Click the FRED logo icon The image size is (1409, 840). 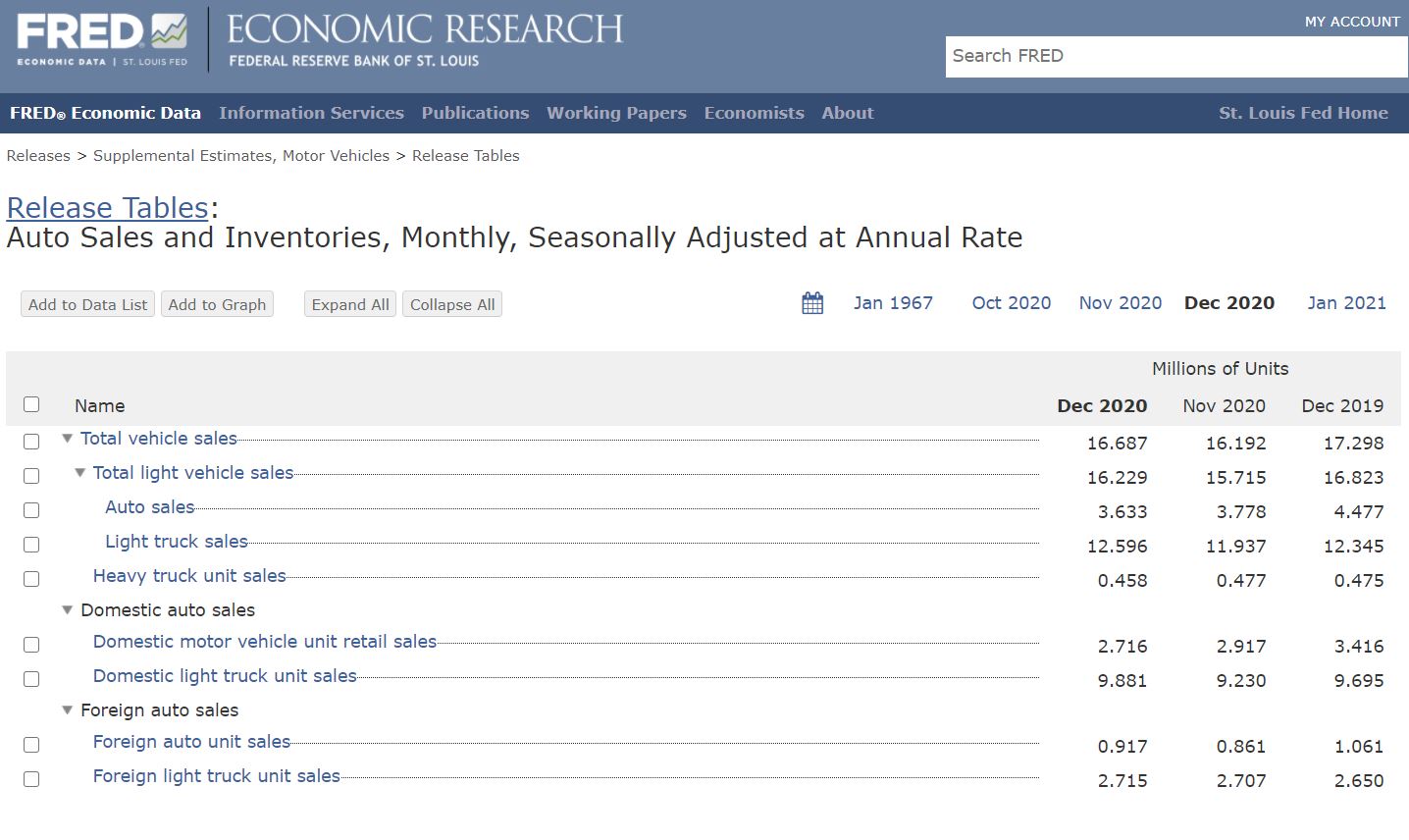tap(102, 39)
